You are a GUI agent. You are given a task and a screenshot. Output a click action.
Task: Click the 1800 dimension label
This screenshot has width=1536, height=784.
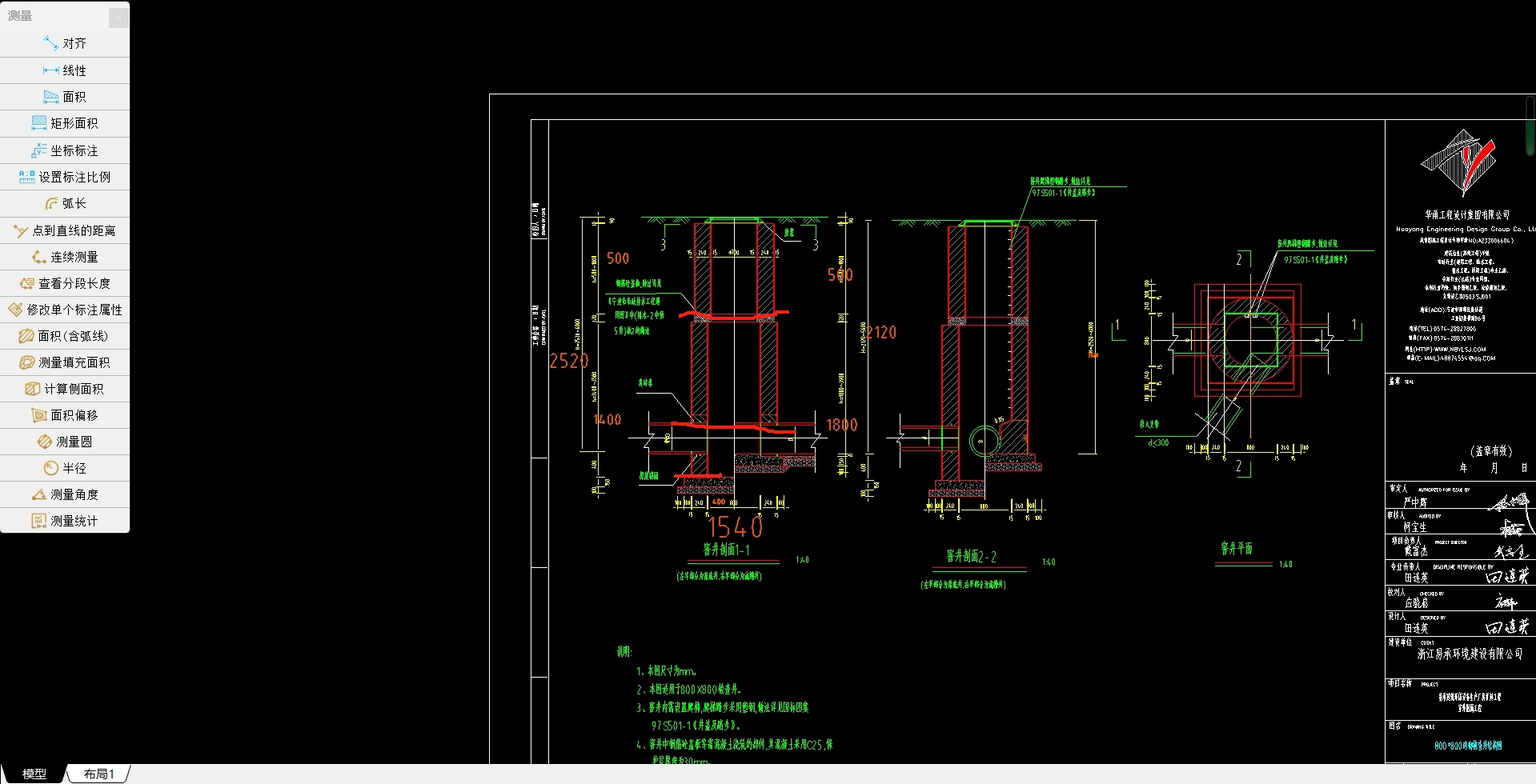coord(841,425)
